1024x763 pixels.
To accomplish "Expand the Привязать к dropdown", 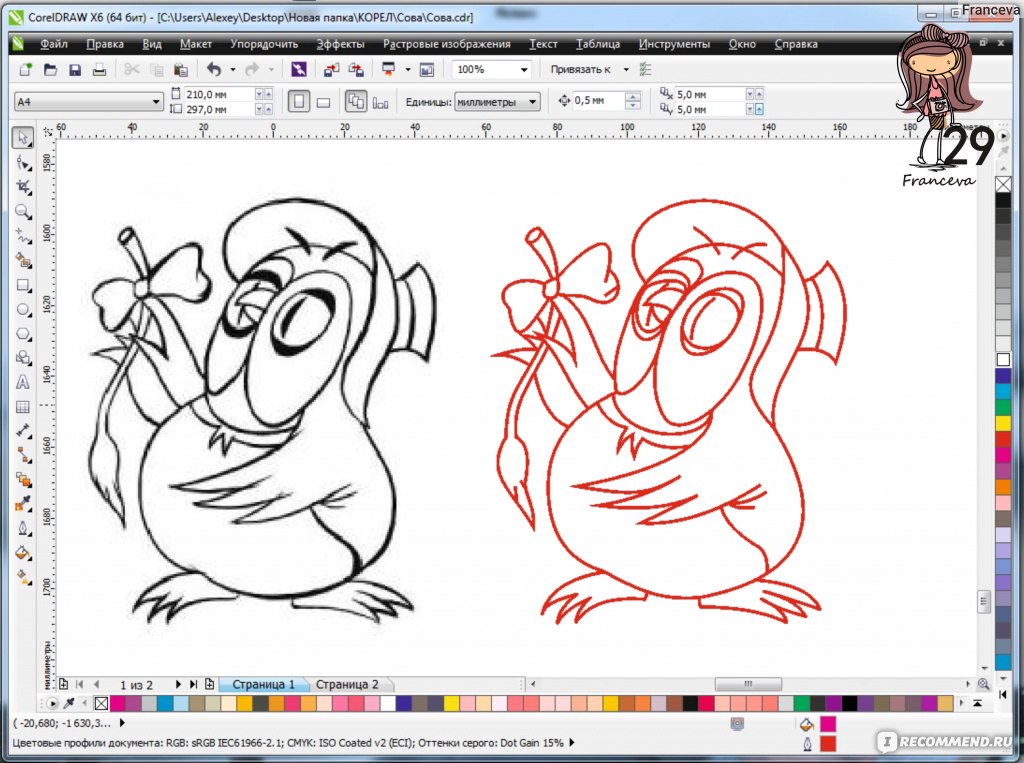I will coord(626,69).
